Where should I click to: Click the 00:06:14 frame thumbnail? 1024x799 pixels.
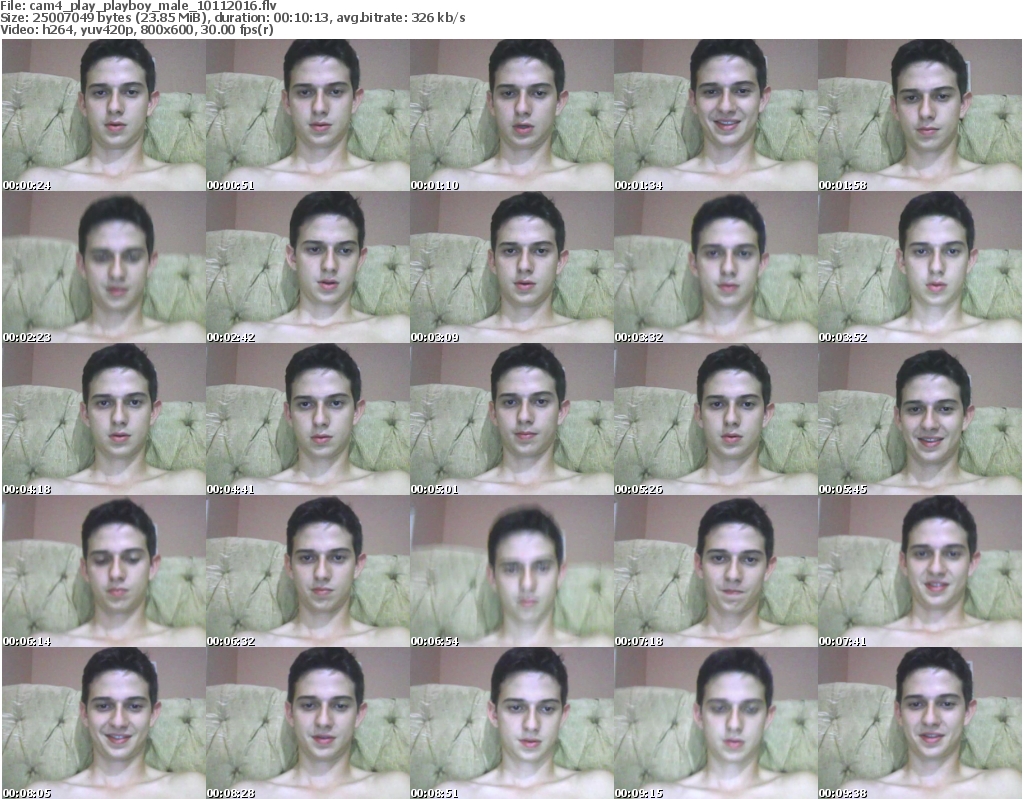pyautogui.click(x=104, y=571)
